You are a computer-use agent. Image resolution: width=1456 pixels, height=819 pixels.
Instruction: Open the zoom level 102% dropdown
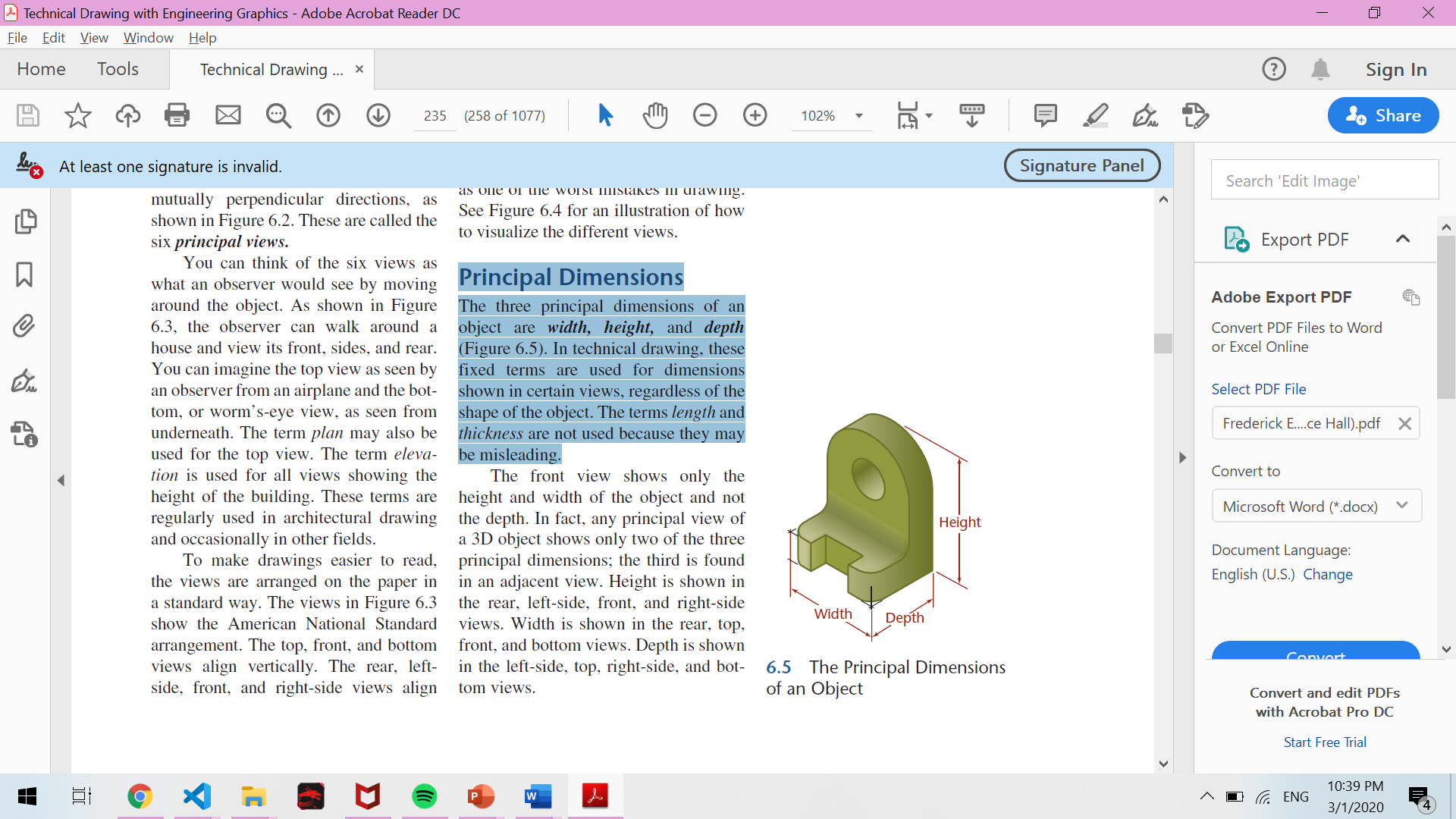pyautogui.click(x=859, y=116)
